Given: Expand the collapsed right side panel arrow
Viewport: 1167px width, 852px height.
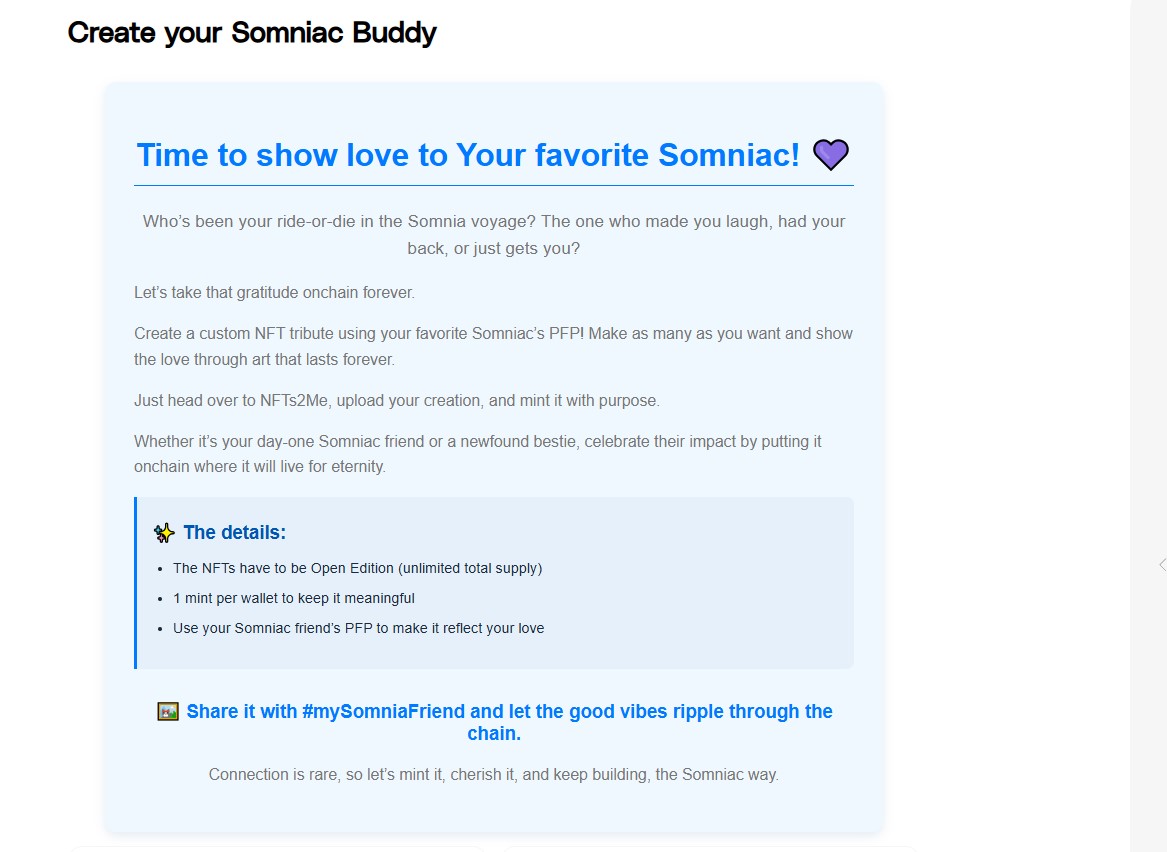Looking at the screenshot, I should (x=1161, y=565).
